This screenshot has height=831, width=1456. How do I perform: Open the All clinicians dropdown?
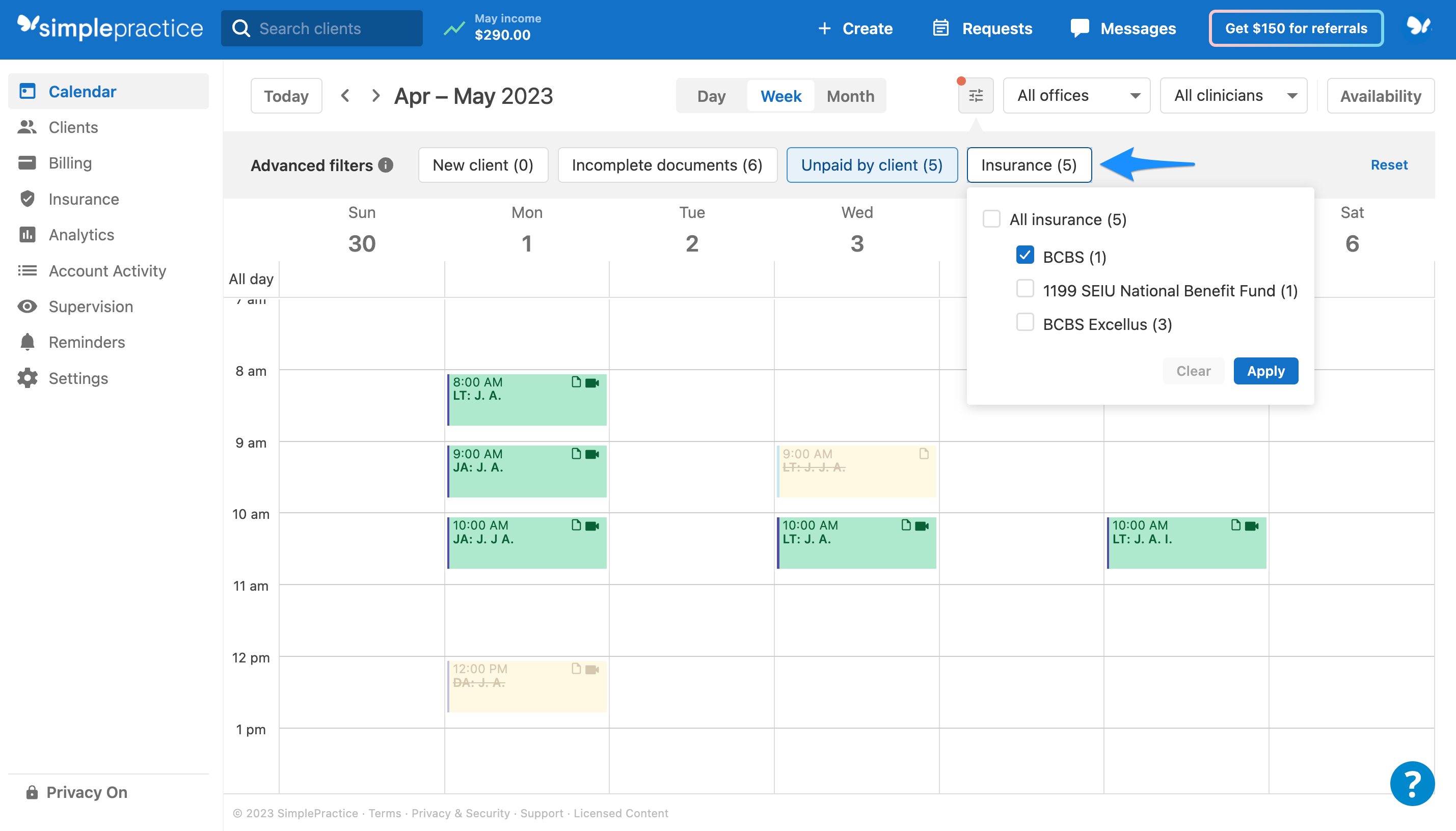(1233, 95)
